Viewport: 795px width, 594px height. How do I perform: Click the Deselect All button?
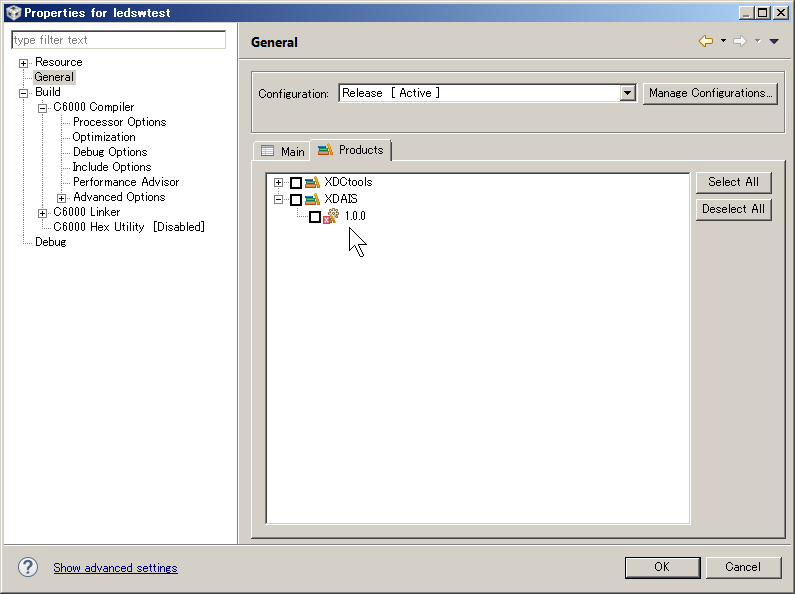pyautogui.click(x=733, y=209)
